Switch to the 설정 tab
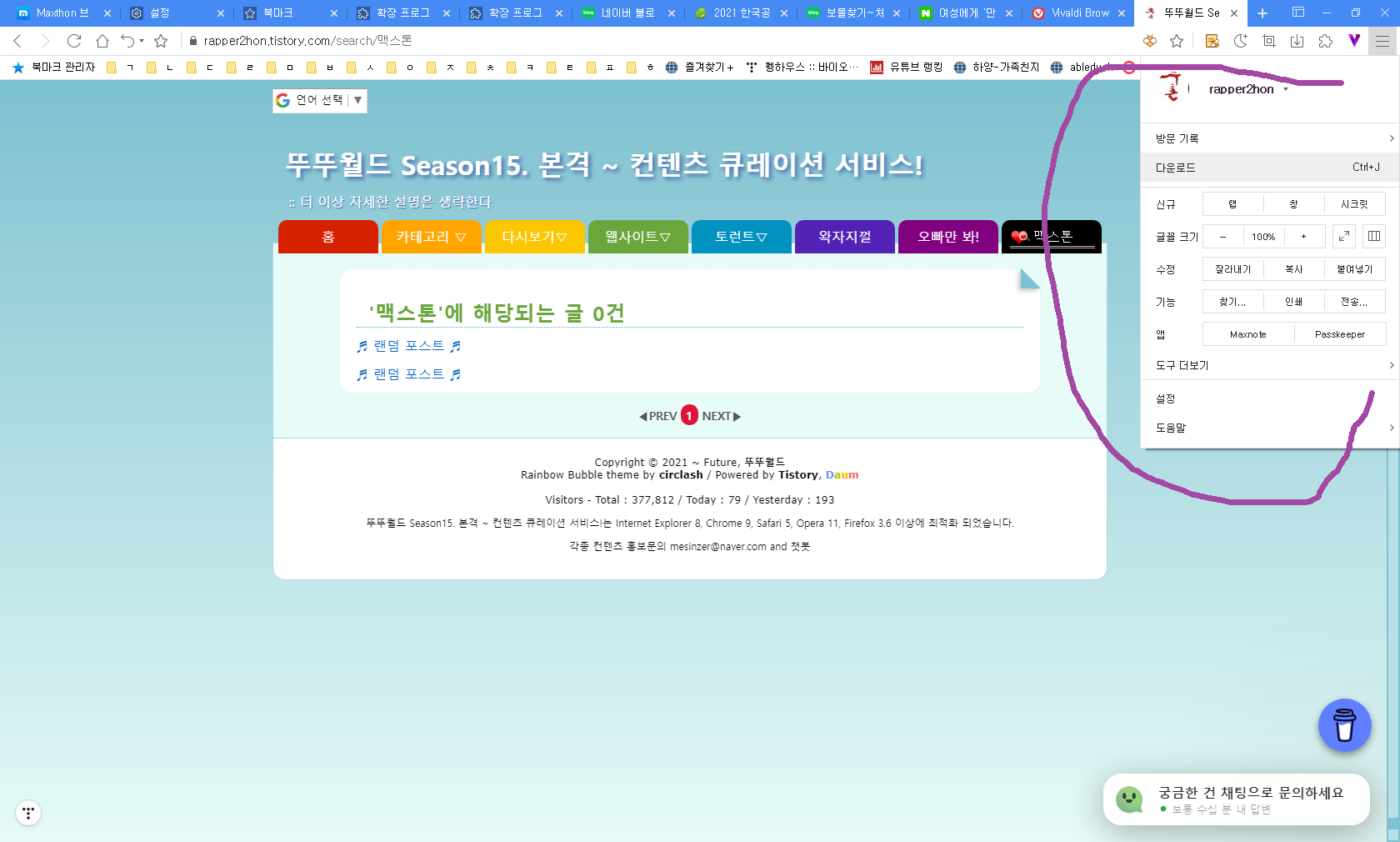The image size is (1400, 842). click(177, 13)
